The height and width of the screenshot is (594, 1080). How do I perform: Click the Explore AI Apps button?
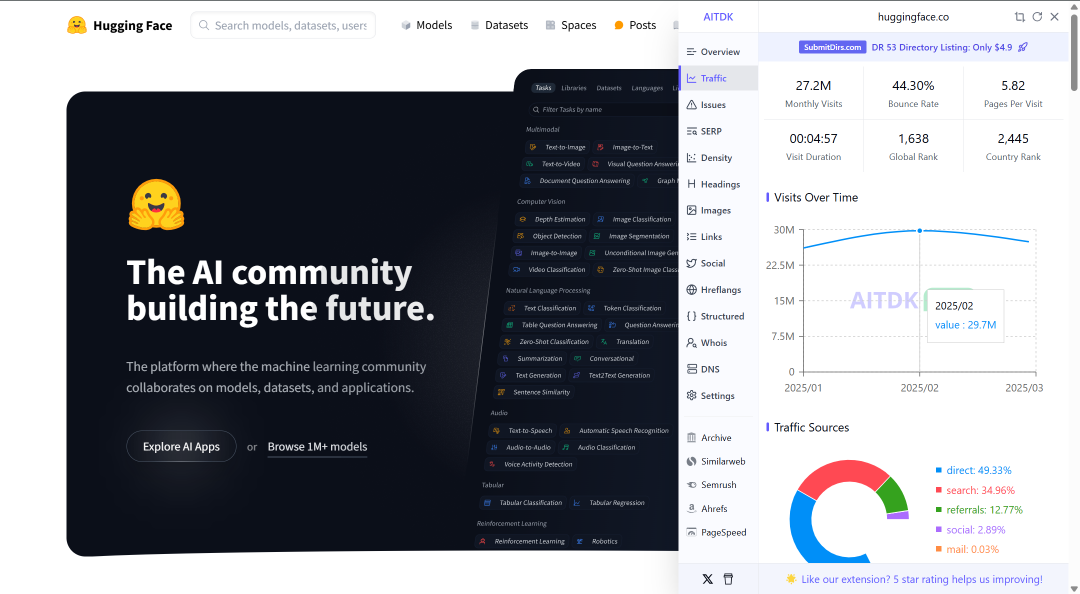(181, 447)
